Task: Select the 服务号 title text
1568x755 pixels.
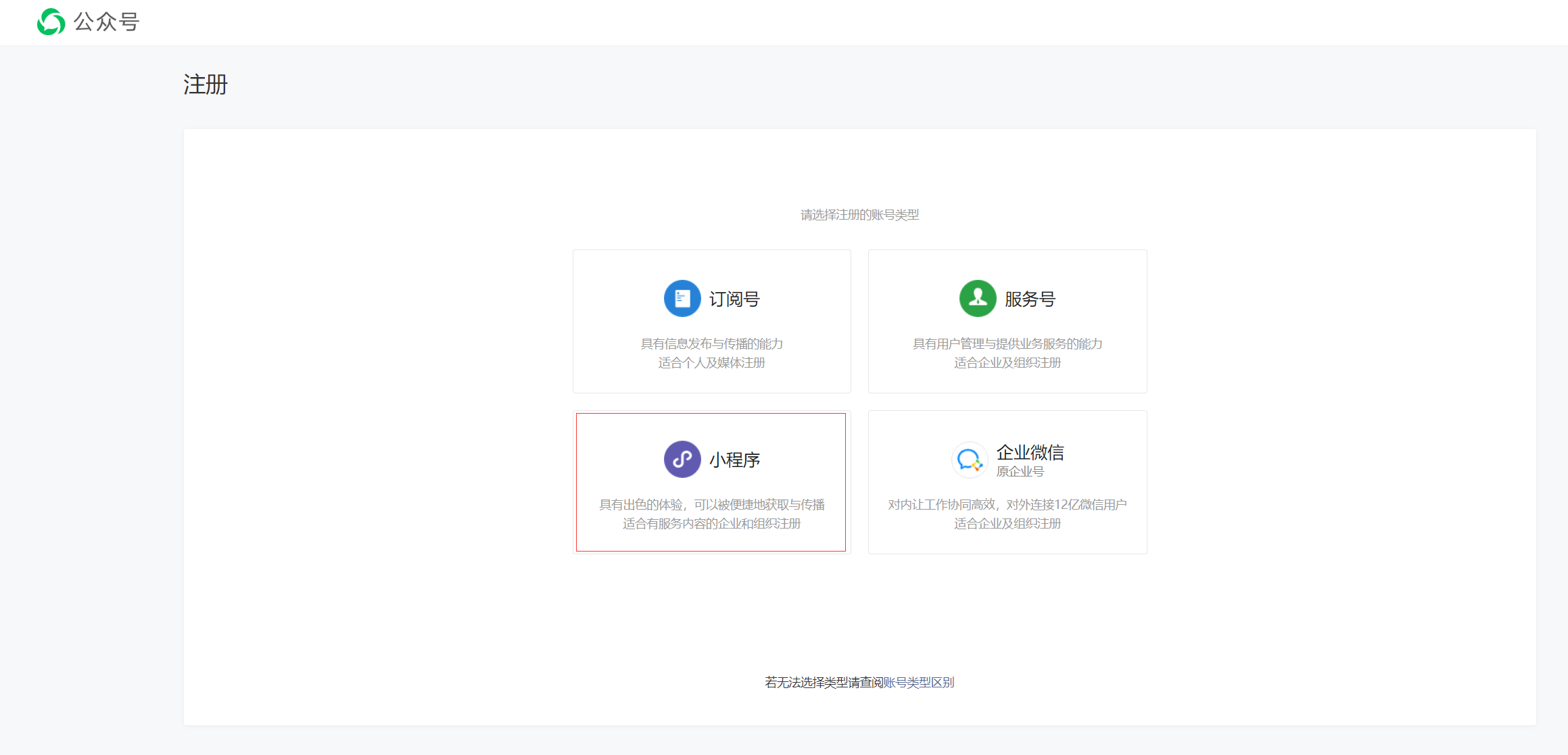Action: 1030,299
